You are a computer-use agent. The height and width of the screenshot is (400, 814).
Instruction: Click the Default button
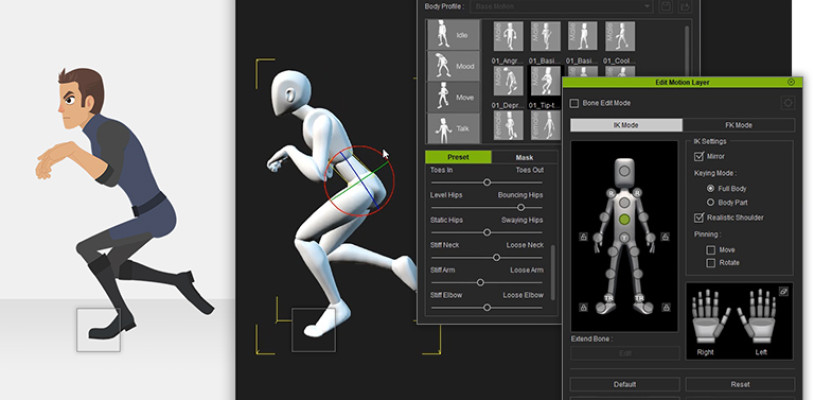tap(624, 385)
